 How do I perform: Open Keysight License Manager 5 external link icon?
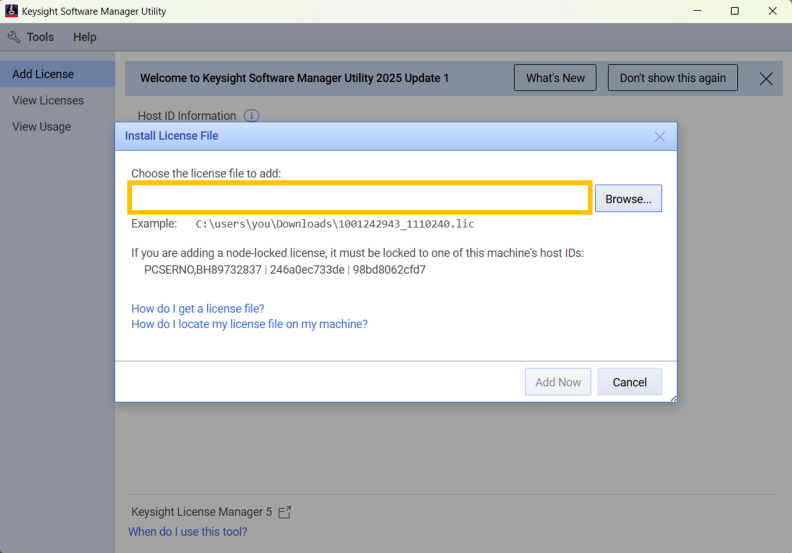coord(285,512)
